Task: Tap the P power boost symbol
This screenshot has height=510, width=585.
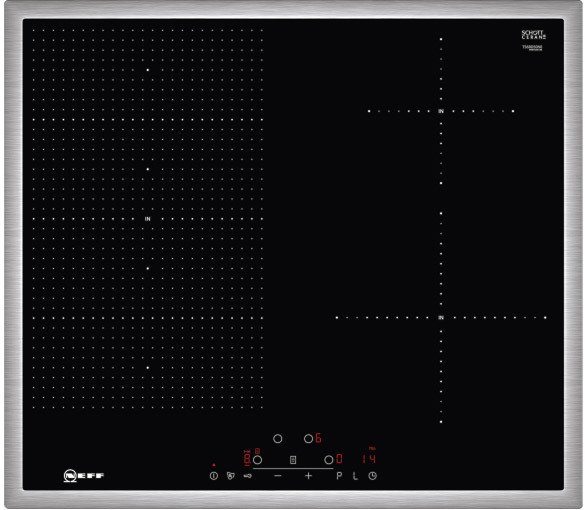Action: point(339,476)
